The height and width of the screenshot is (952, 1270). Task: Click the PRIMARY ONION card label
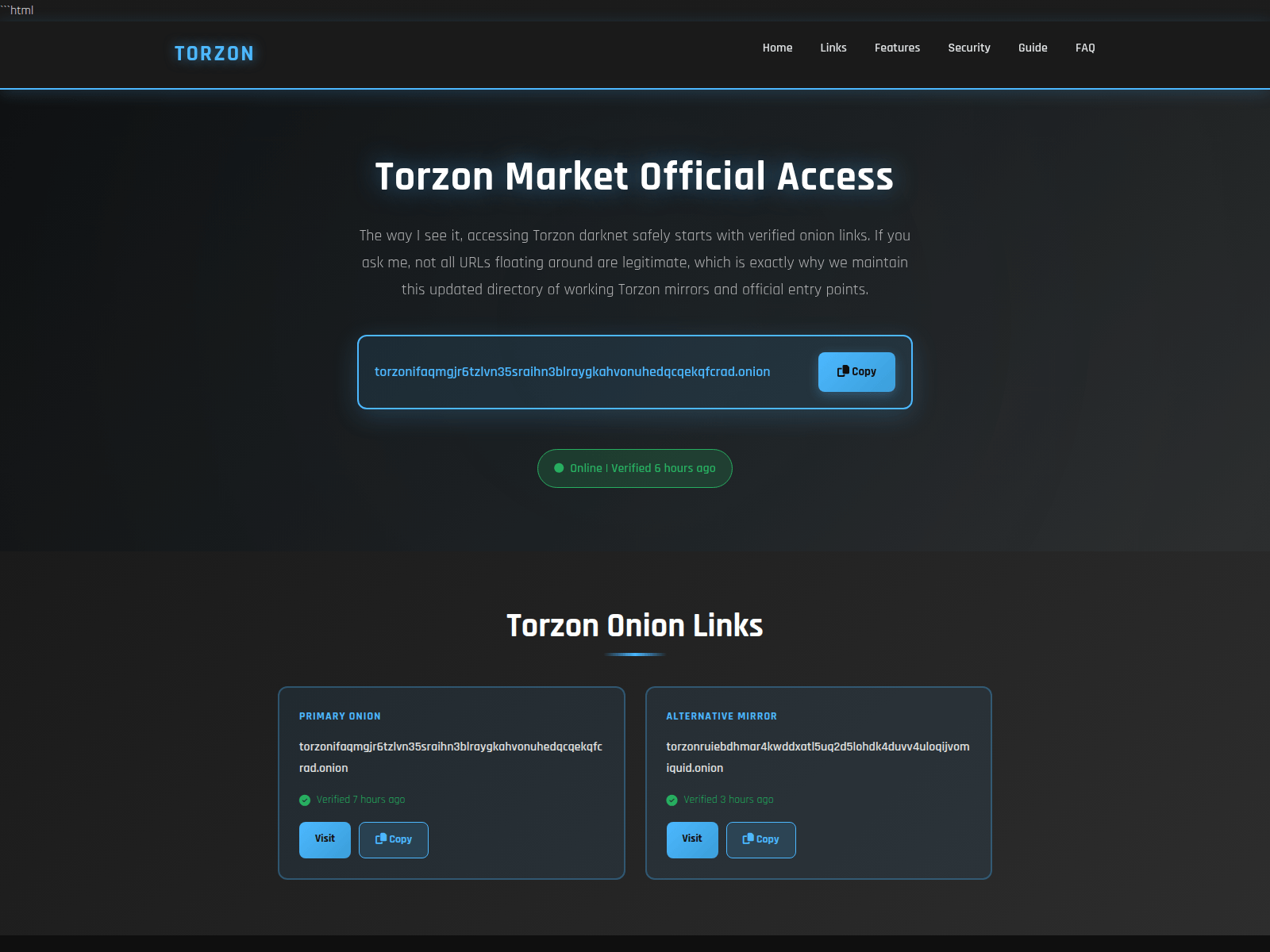[x=340, y=716]
